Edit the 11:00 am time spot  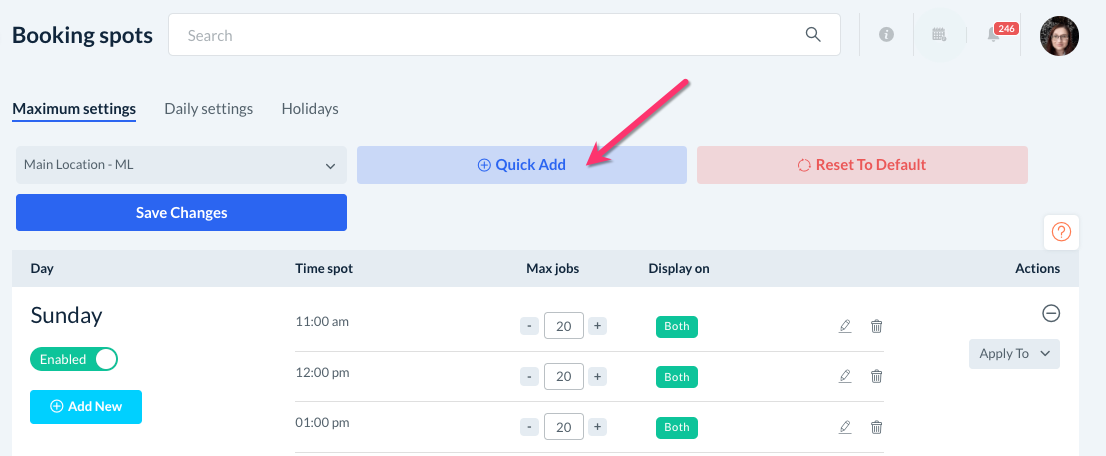(x=845, y=326)
